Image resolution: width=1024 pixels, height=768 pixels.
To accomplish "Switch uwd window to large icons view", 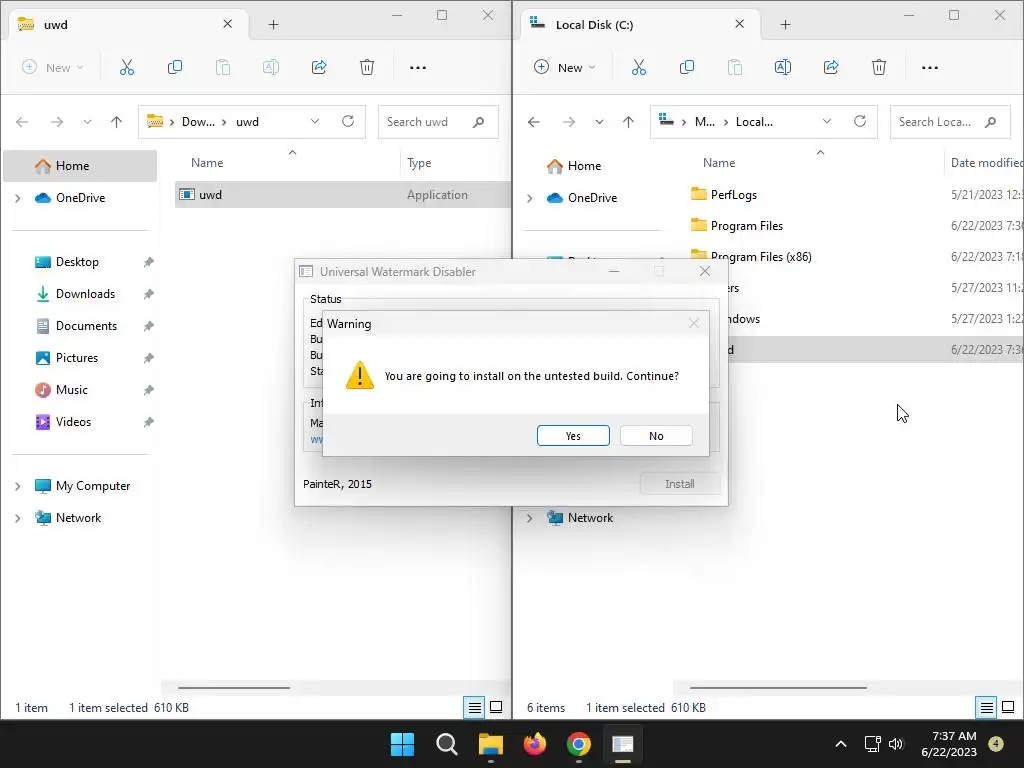I will 496,707.
